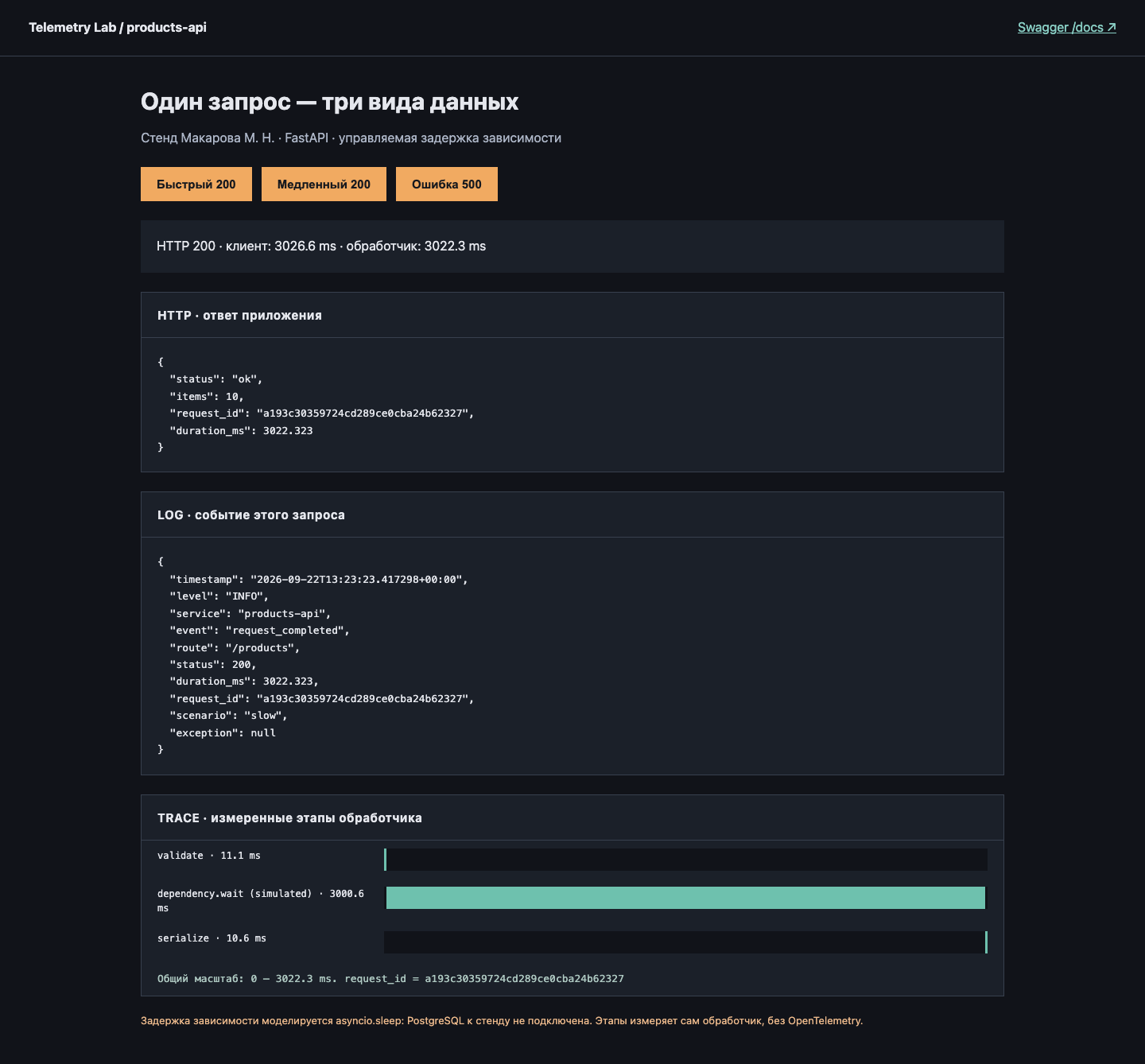Click the serialize · 10.6 ms label
The image size is (1145, 1064).
pyautogui.click(x=212, y=938)
